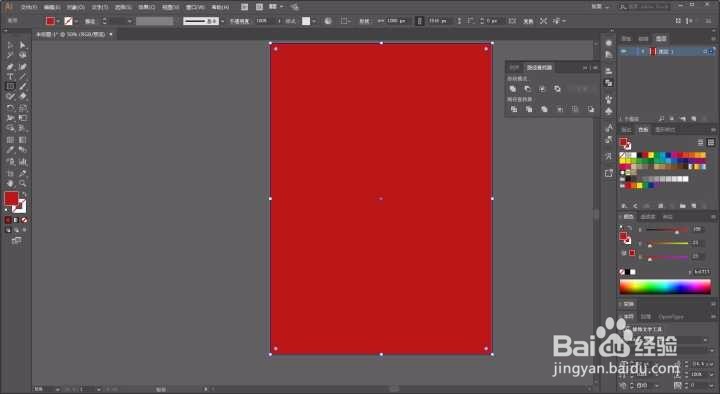Viewport: 720px width, 394px height.
Task: Select the Direct Selection tool (white arrow)
Action: pyautogui.click(x=22, y=45)
